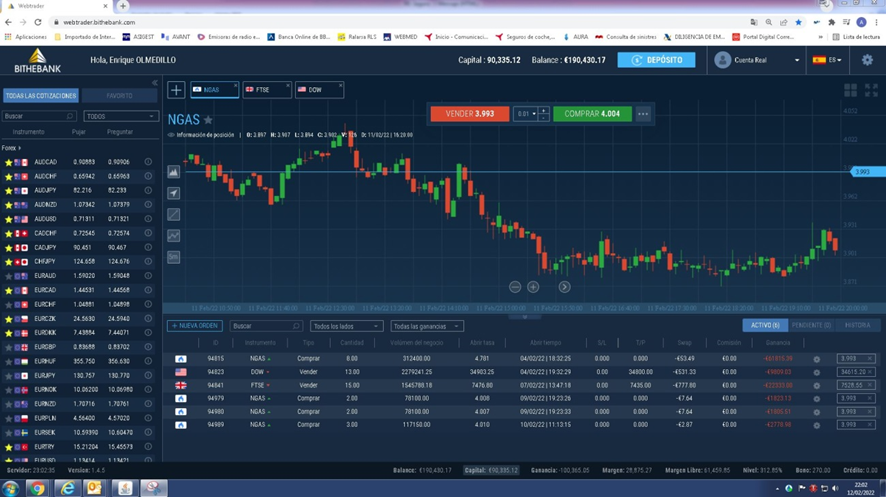Click the NUEVA ORDEN button
This screenshot has width=886, height=497.
coord(194,326)
